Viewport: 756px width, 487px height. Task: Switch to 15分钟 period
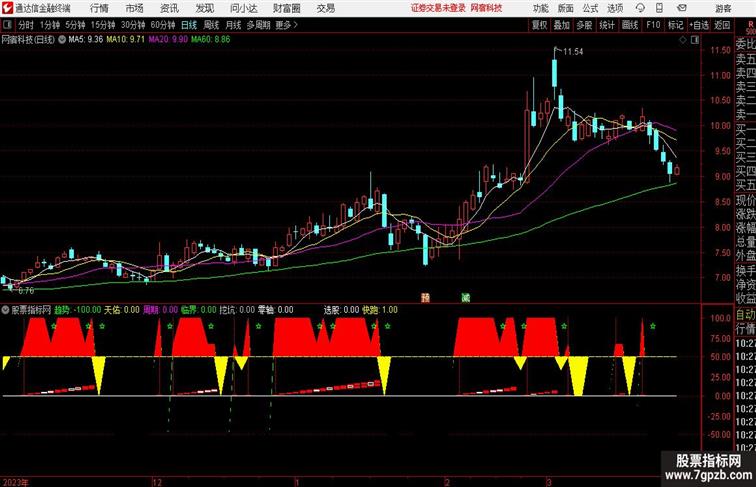click(103, 25)
